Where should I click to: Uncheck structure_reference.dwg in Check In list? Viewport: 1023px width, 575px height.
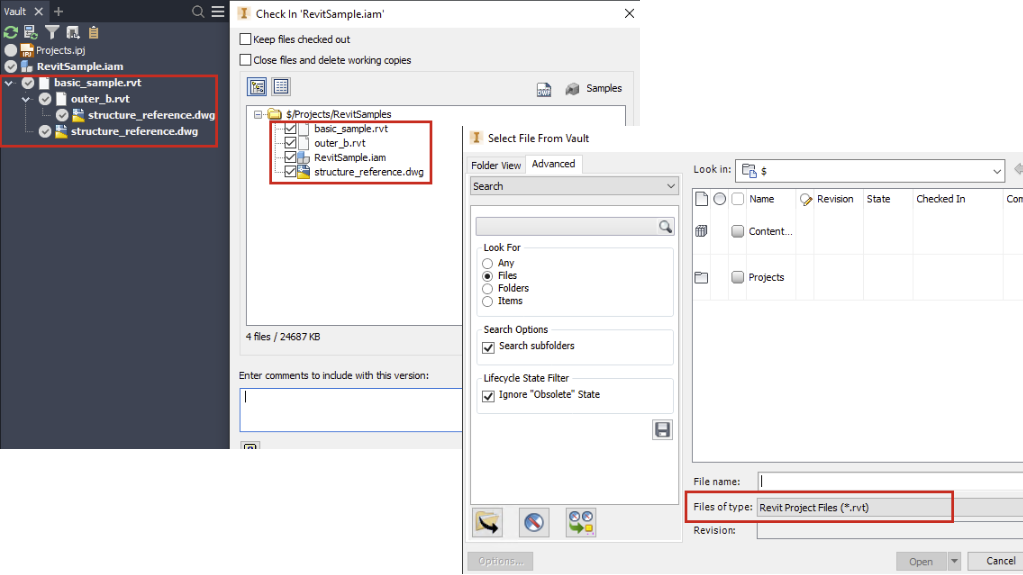point(290,172)
